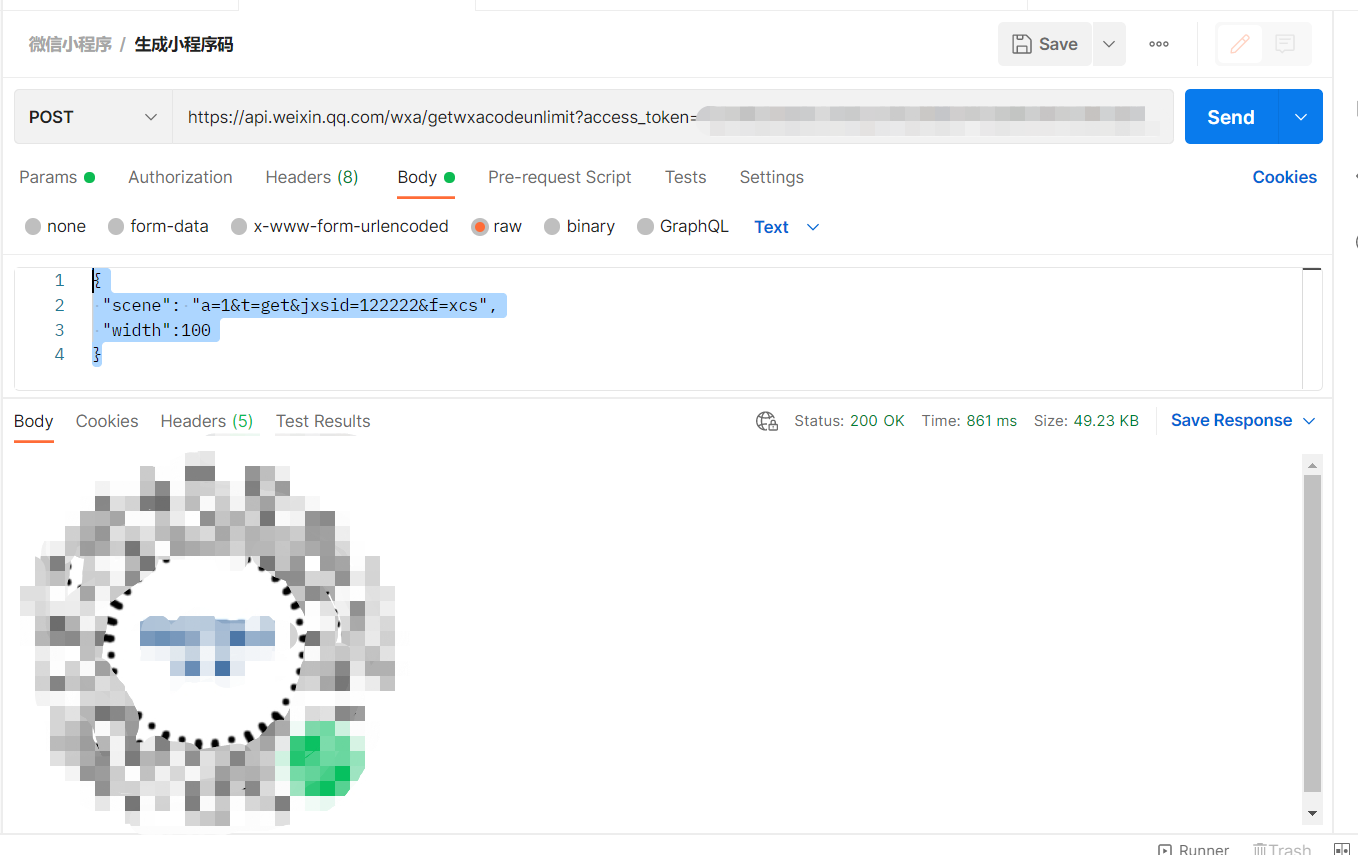
Task: Click the response scrollbar up arrow
Action: 1313,465
